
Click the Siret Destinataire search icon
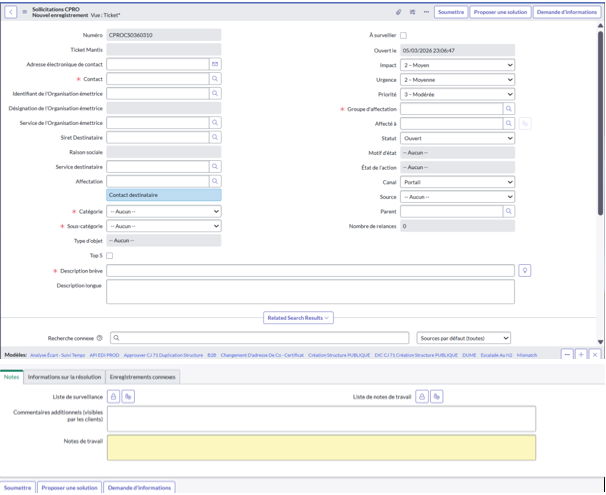[x=215, y=137]
